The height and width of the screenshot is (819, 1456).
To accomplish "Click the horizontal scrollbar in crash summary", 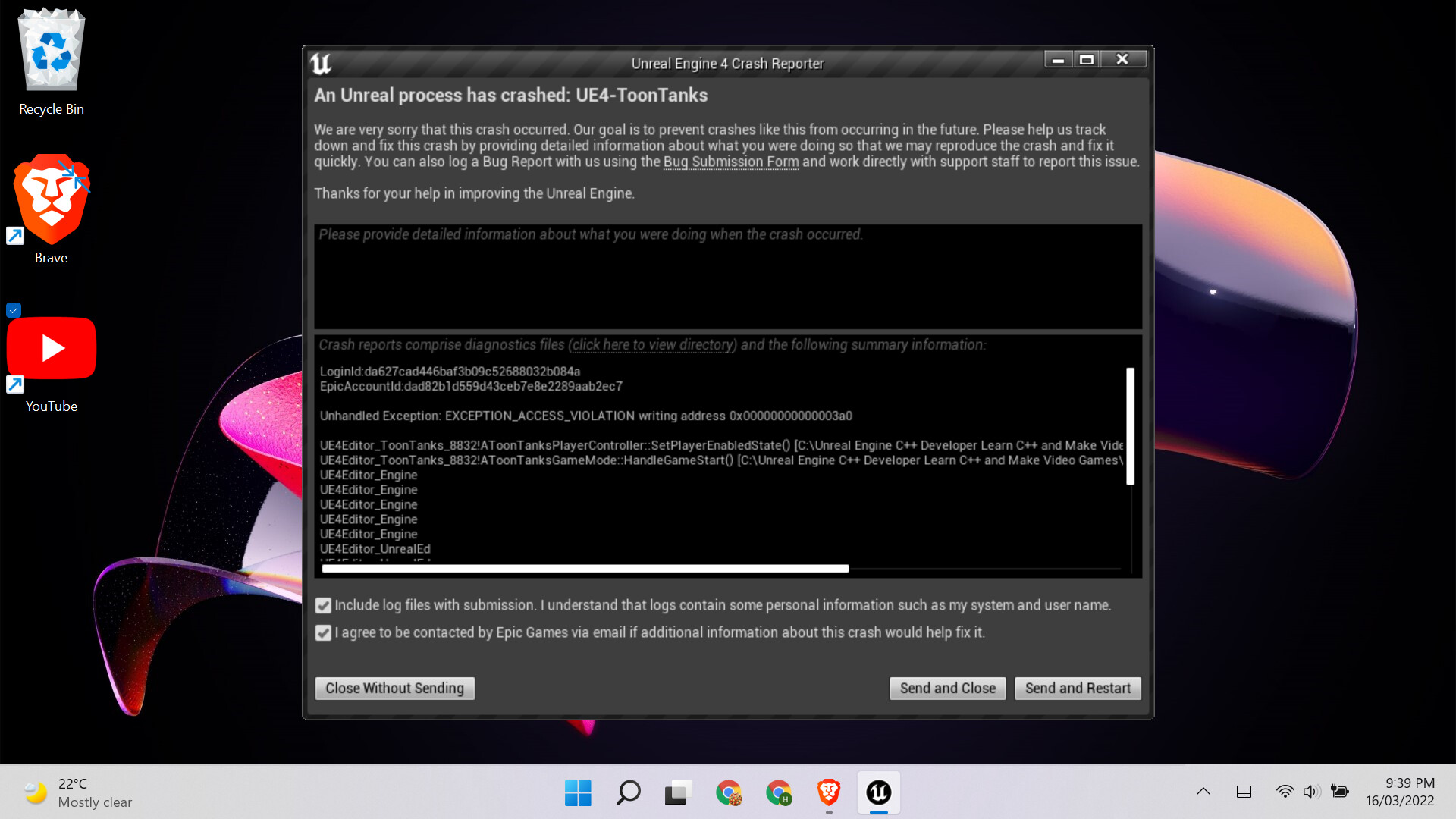I will tap(585, 568).
